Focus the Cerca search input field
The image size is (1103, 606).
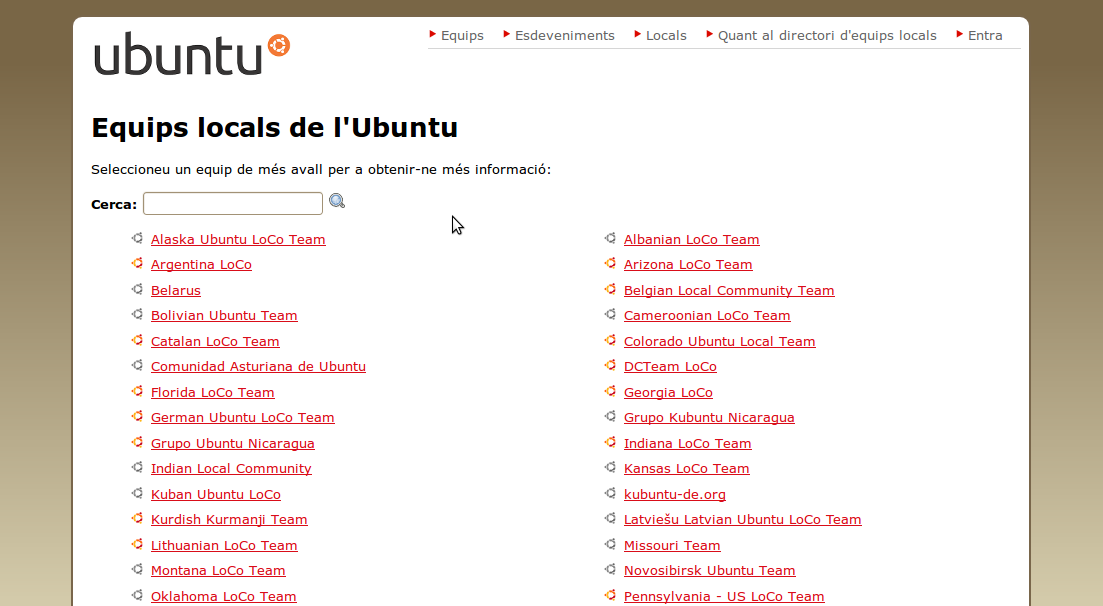pos(233,203)
